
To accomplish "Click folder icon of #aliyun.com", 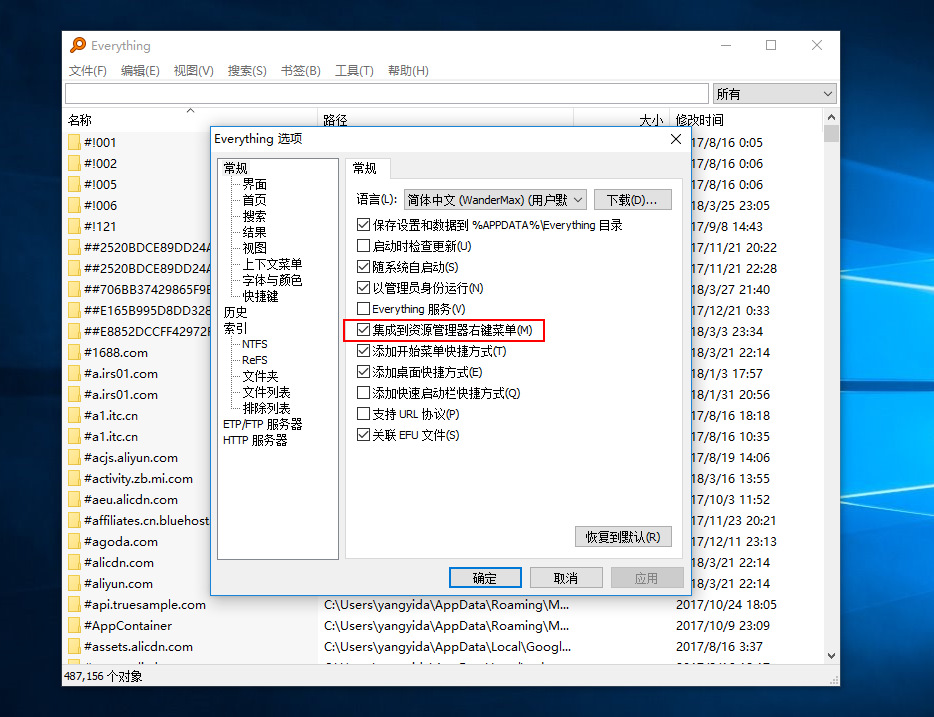I will 74,584.
